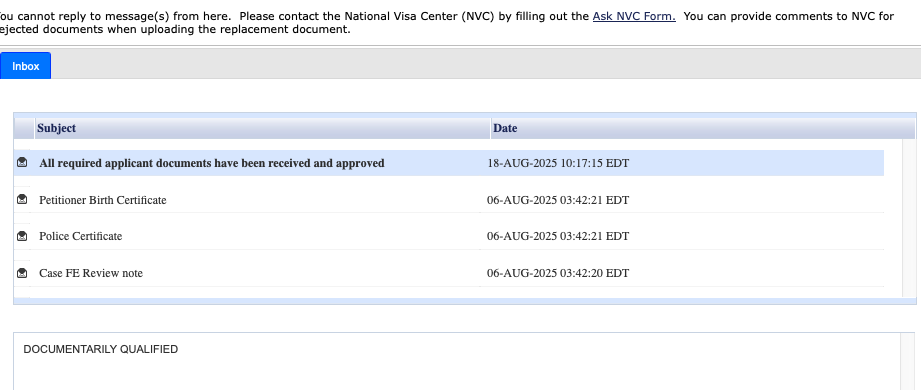Switch to the Inbox tab
This screenshot has width=921, height=390.
point(26,66)
